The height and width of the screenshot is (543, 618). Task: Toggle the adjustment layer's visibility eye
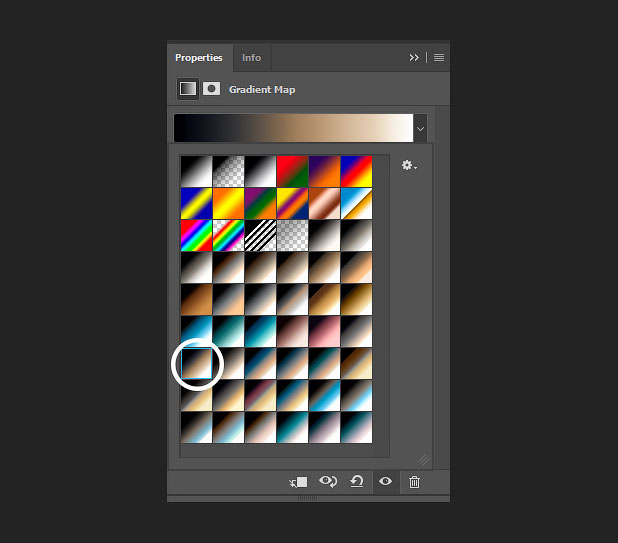pos(385,481)
